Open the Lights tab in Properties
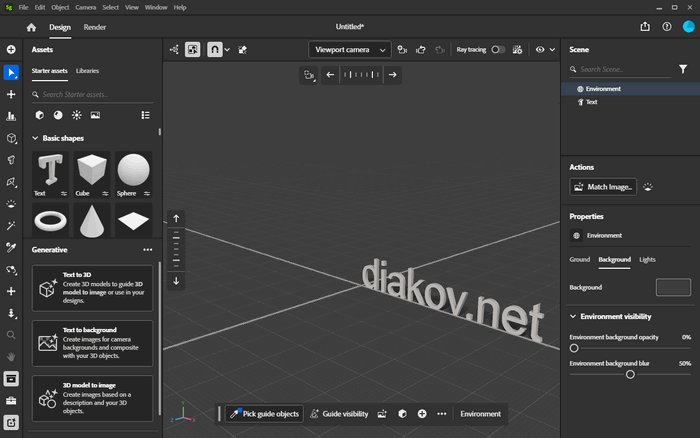 point(647,259)
